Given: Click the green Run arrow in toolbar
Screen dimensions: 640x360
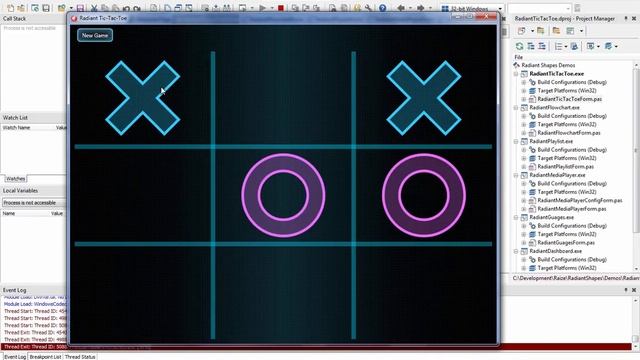Looking at the screenshot, I should [262, 8].
